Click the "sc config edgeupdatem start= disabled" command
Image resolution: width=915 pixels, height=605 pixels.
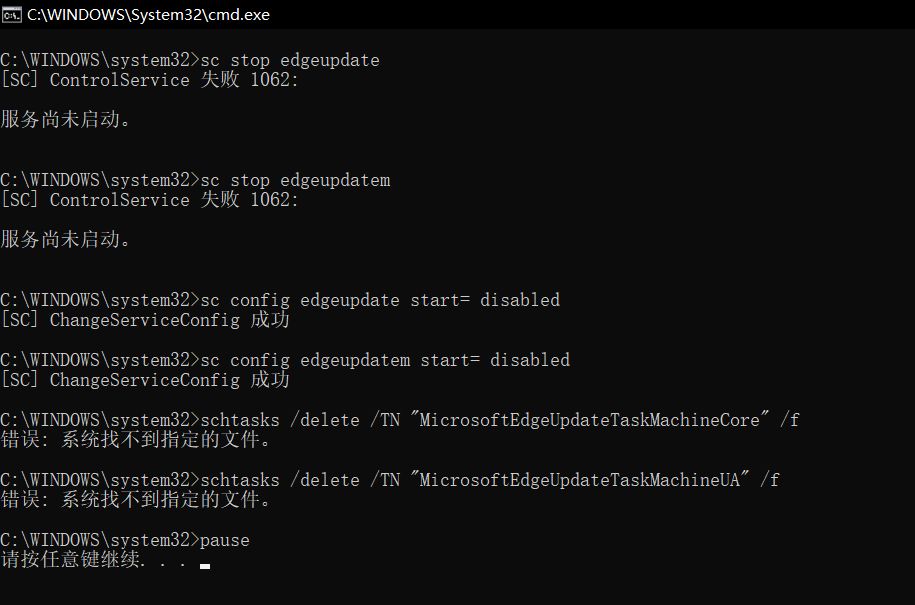pyautogui.click(x=385, y=360)
